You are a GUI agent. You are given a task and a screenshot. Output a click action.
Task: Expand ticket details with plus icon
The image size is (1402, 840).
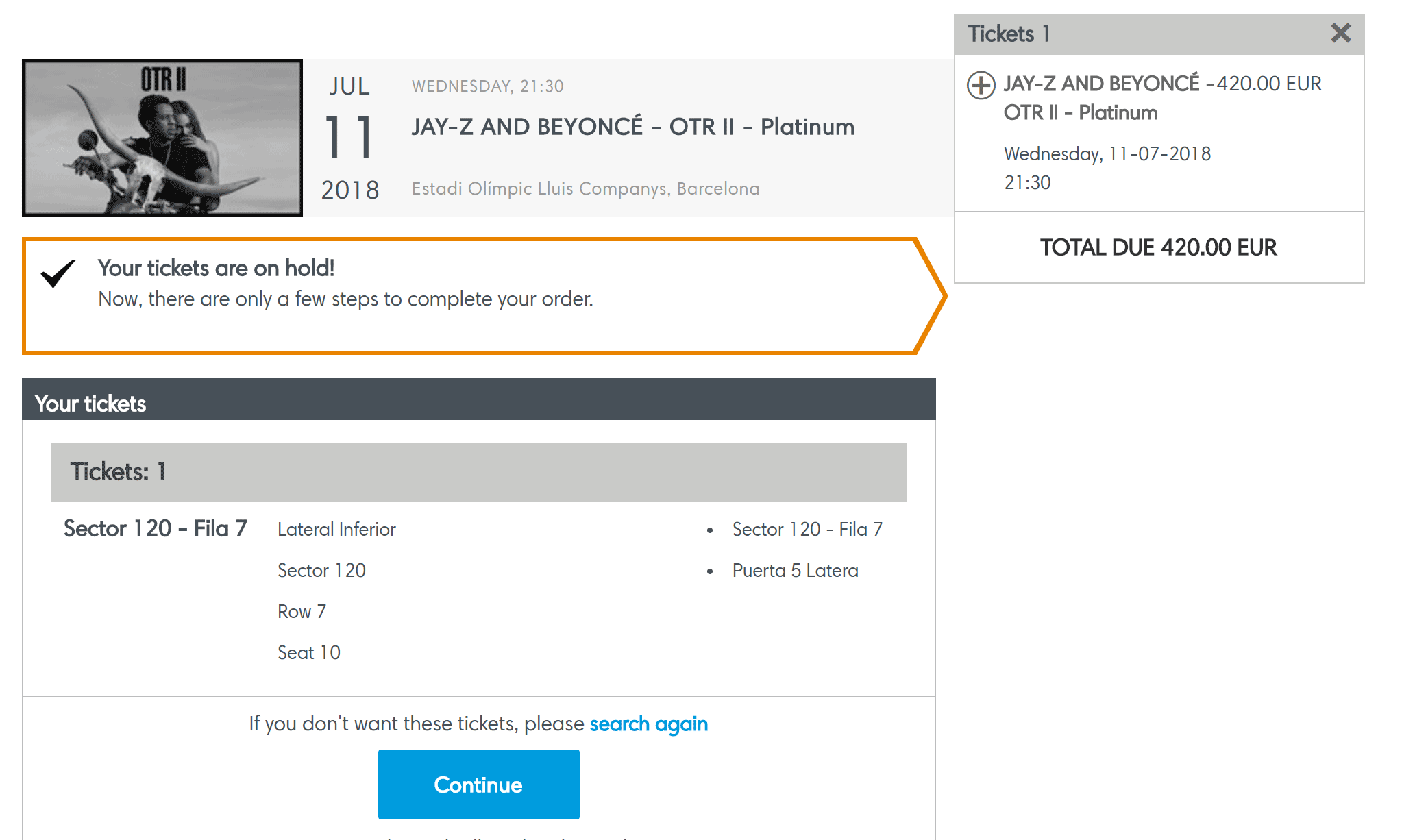pos(981,85)
